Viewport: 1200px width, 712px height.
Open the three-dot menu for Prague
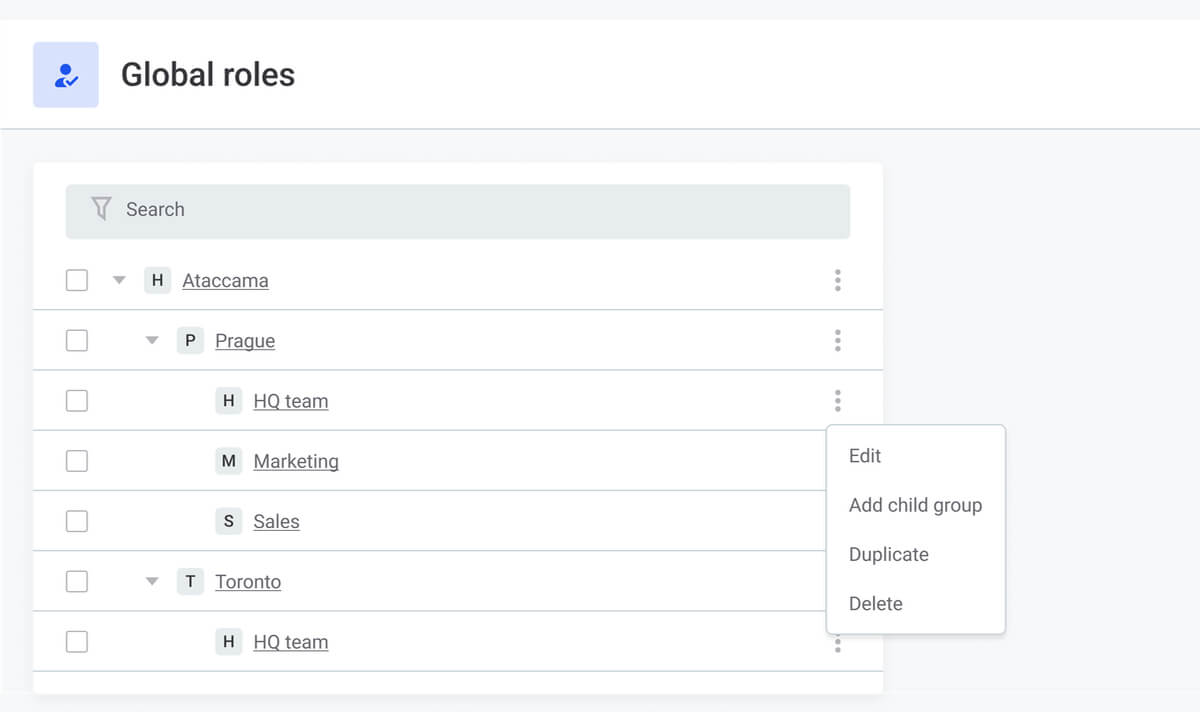click(838, 340)
